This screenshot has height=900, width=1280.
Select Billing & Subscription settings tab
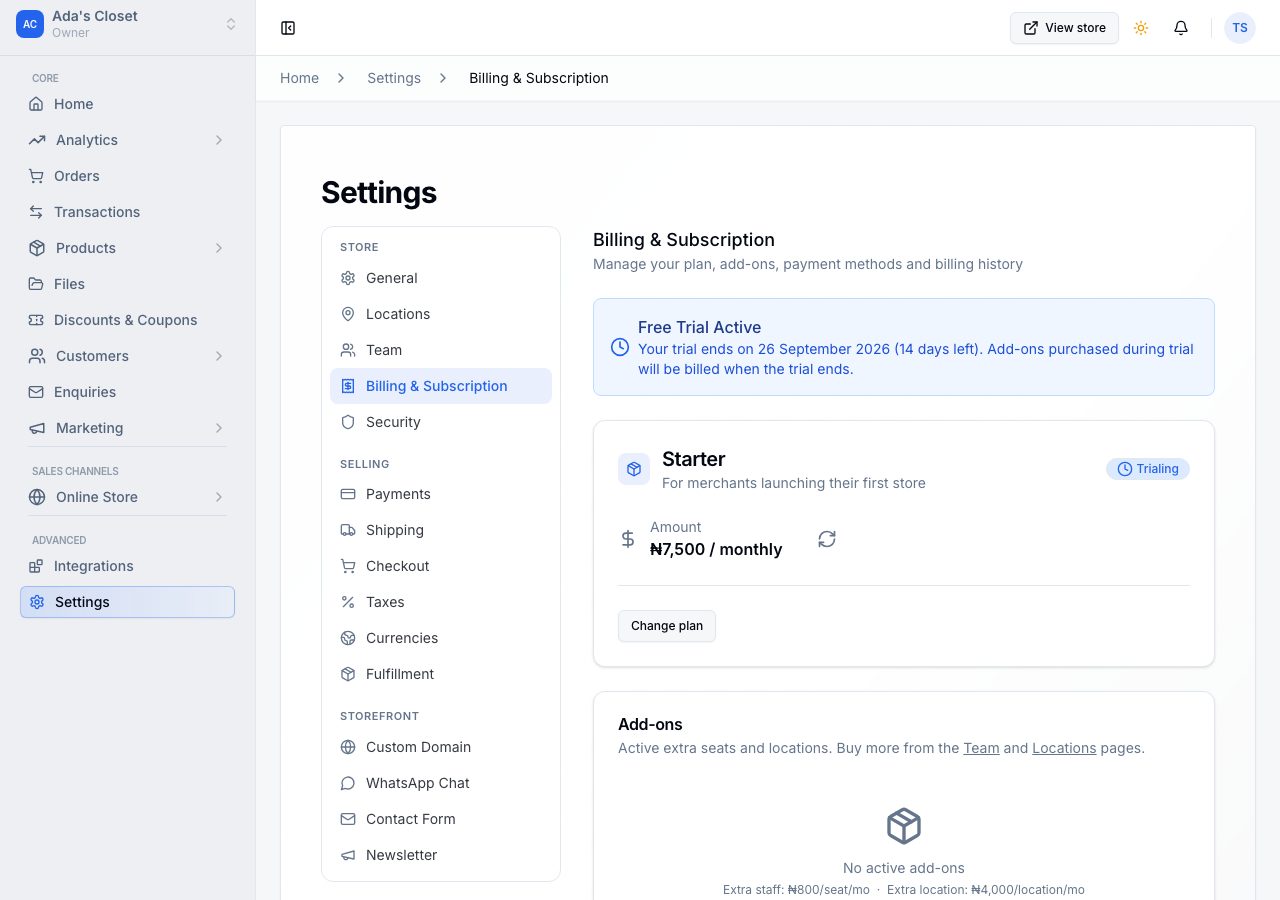441,386
